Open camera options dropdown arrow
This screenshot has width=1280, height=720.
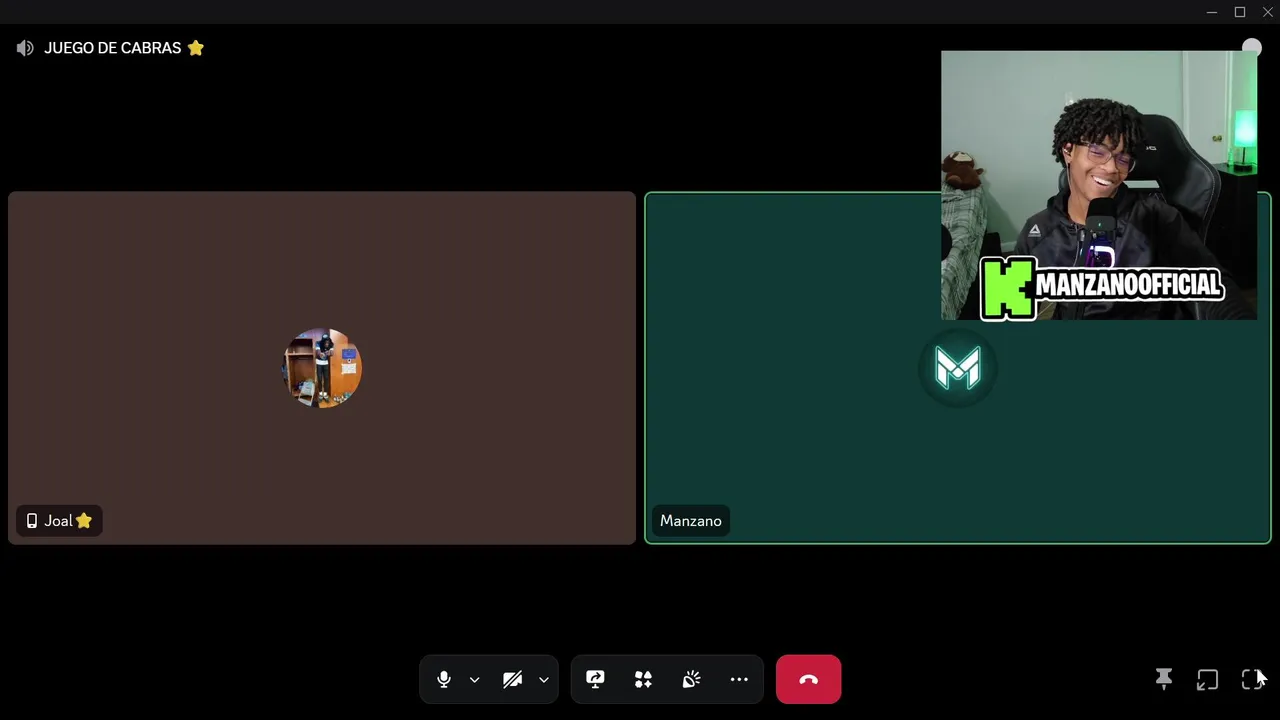pos(544,680)
